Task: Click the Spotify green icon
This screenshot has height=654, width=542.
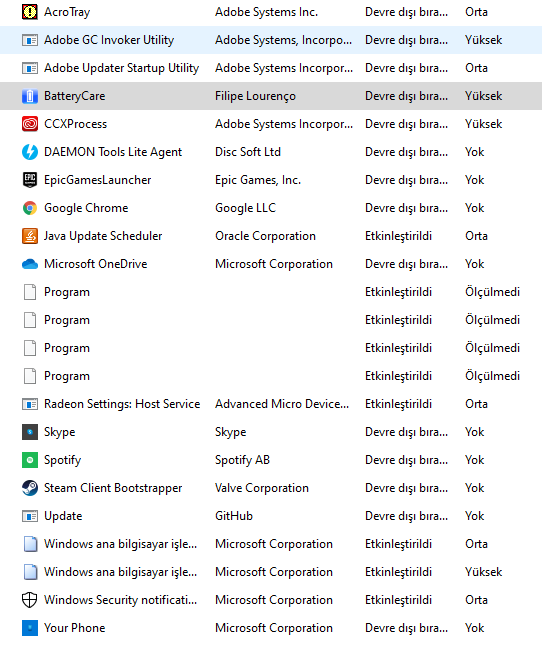Action: point(30,460)
